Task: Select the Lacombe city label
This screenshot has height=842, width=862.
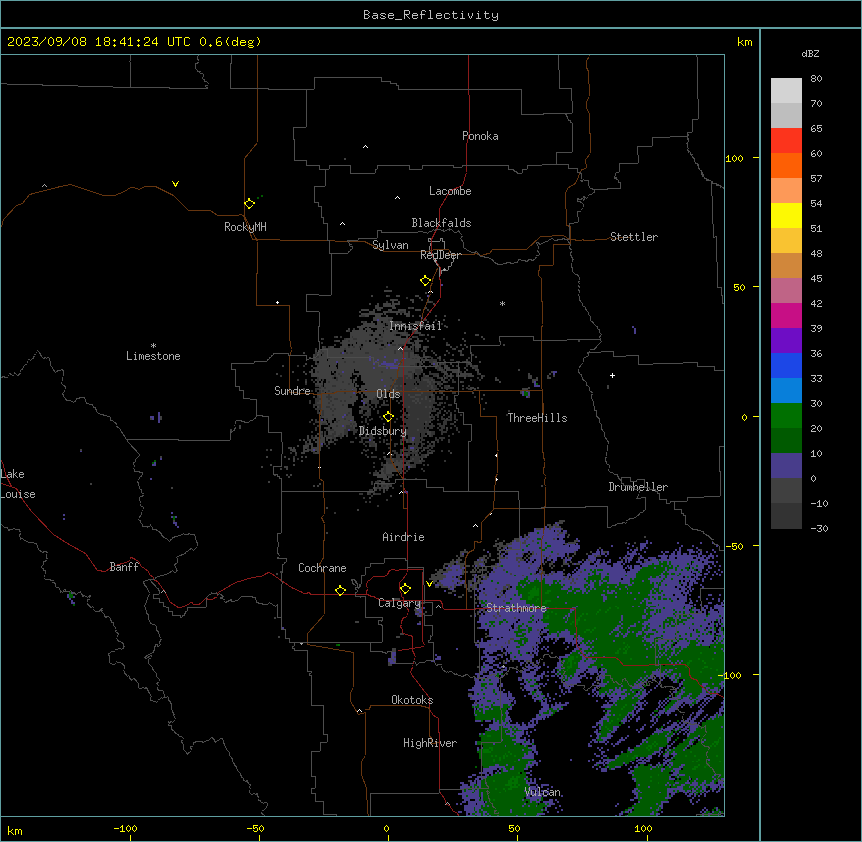Action: pyautogui.click(x=450, y=191)
